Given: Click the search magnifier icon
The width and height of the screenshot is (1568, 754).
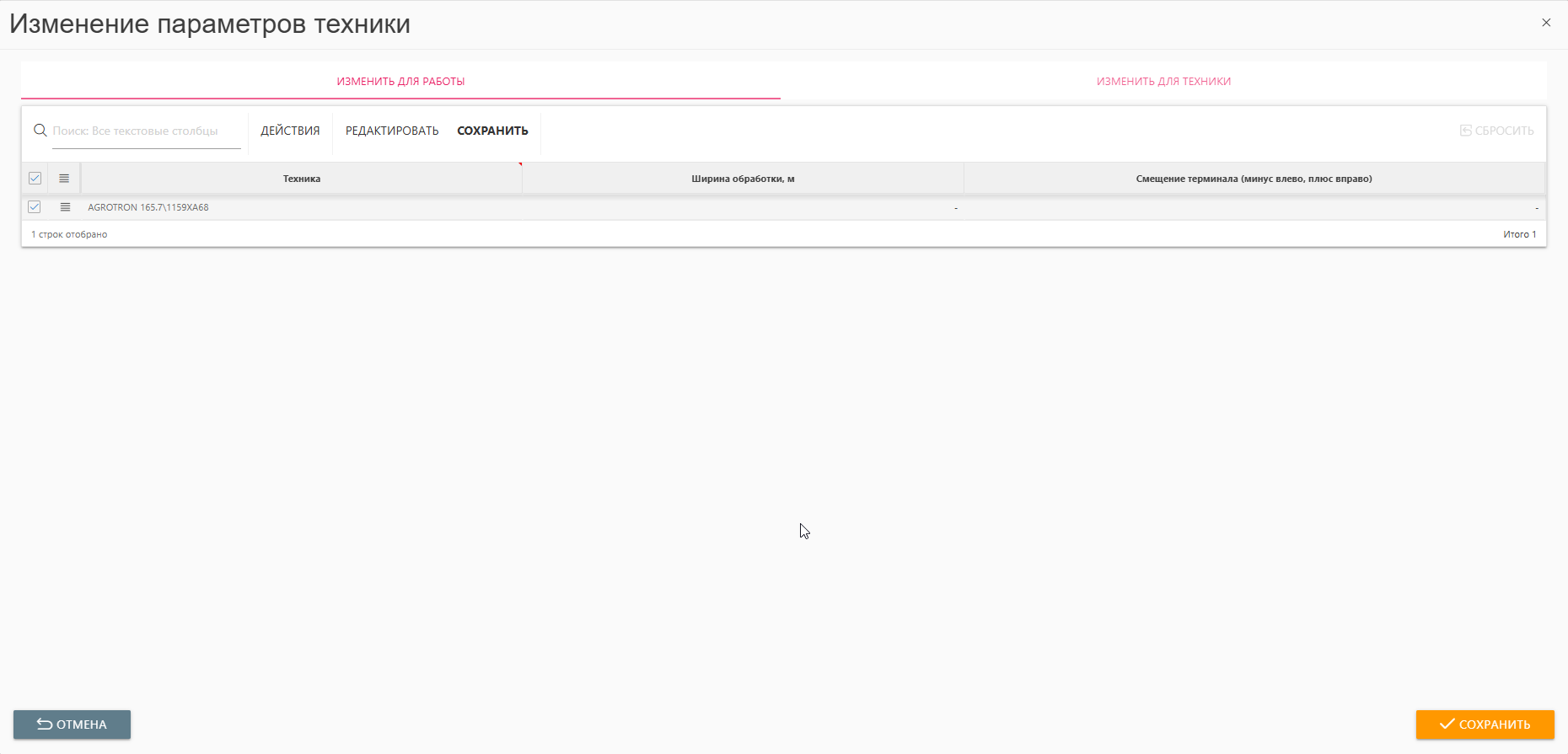Looking at the screenshot, I should (x=40, y=131).
